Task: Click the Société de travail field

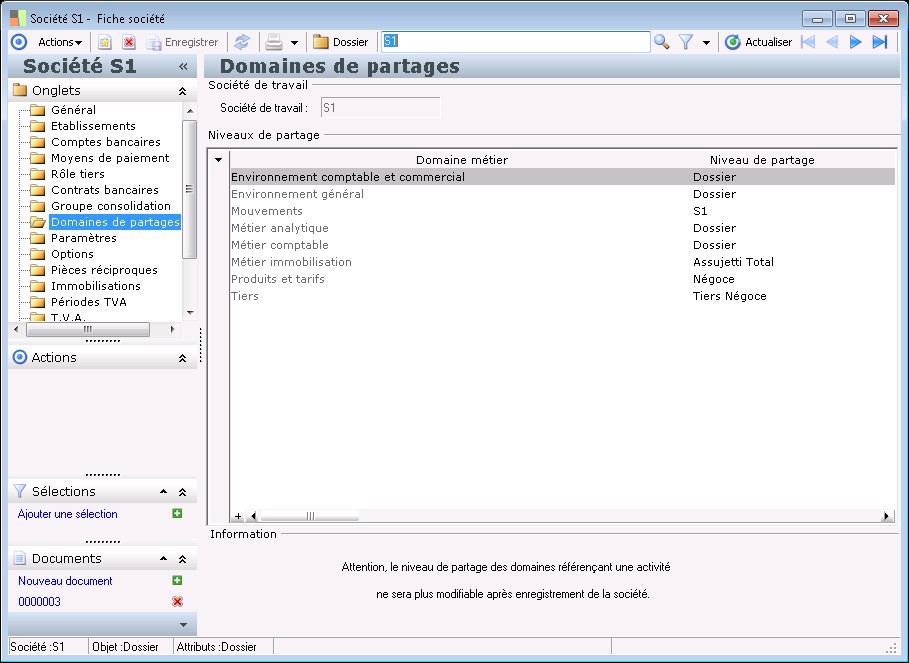Action: pos(380,108)
